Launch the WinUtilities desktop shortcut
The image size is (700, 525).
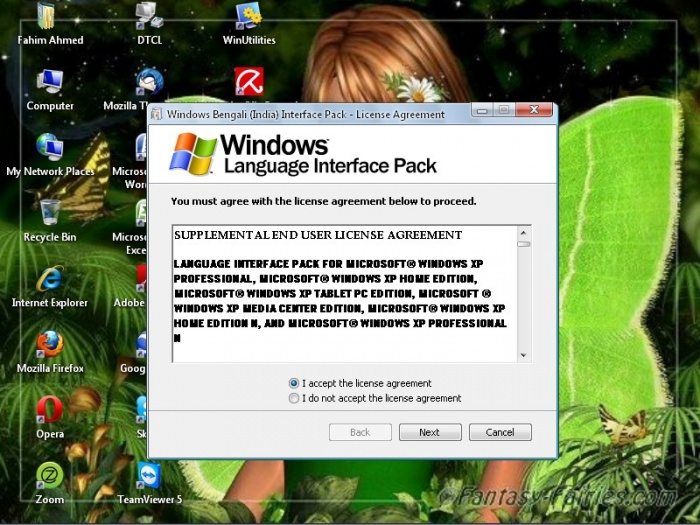coord(249,17)
